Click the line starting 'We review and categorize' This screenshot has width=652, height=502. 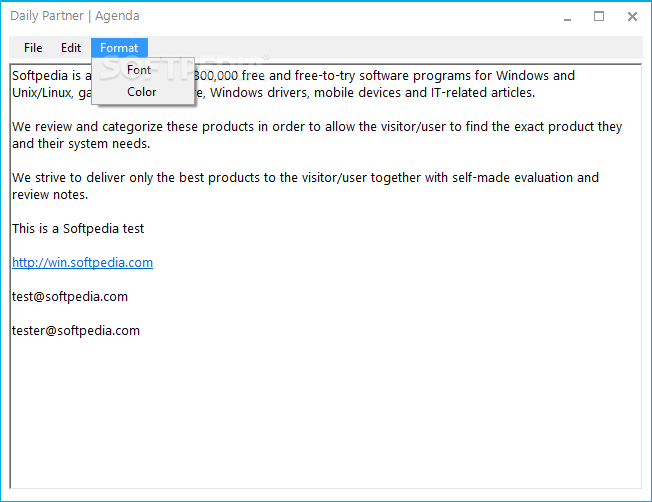pyautogui.click(x=317, y=126)
